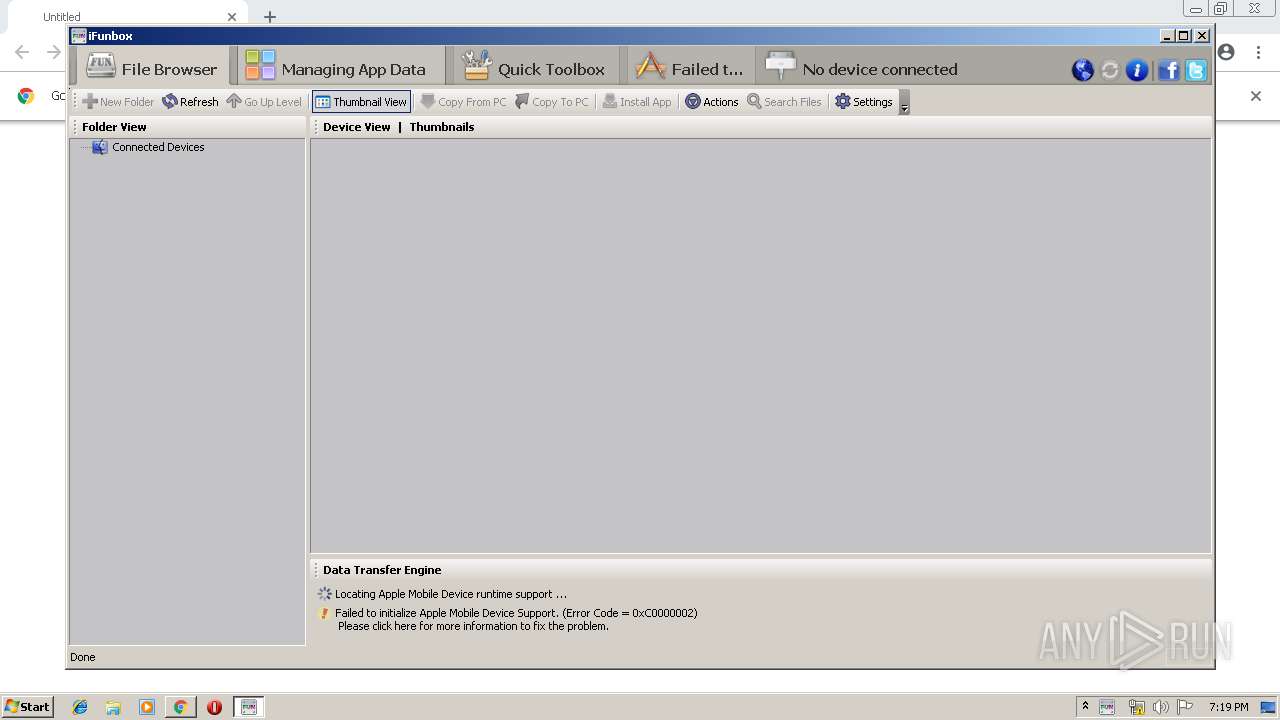Open the Twitter icon

(1195, 70)
